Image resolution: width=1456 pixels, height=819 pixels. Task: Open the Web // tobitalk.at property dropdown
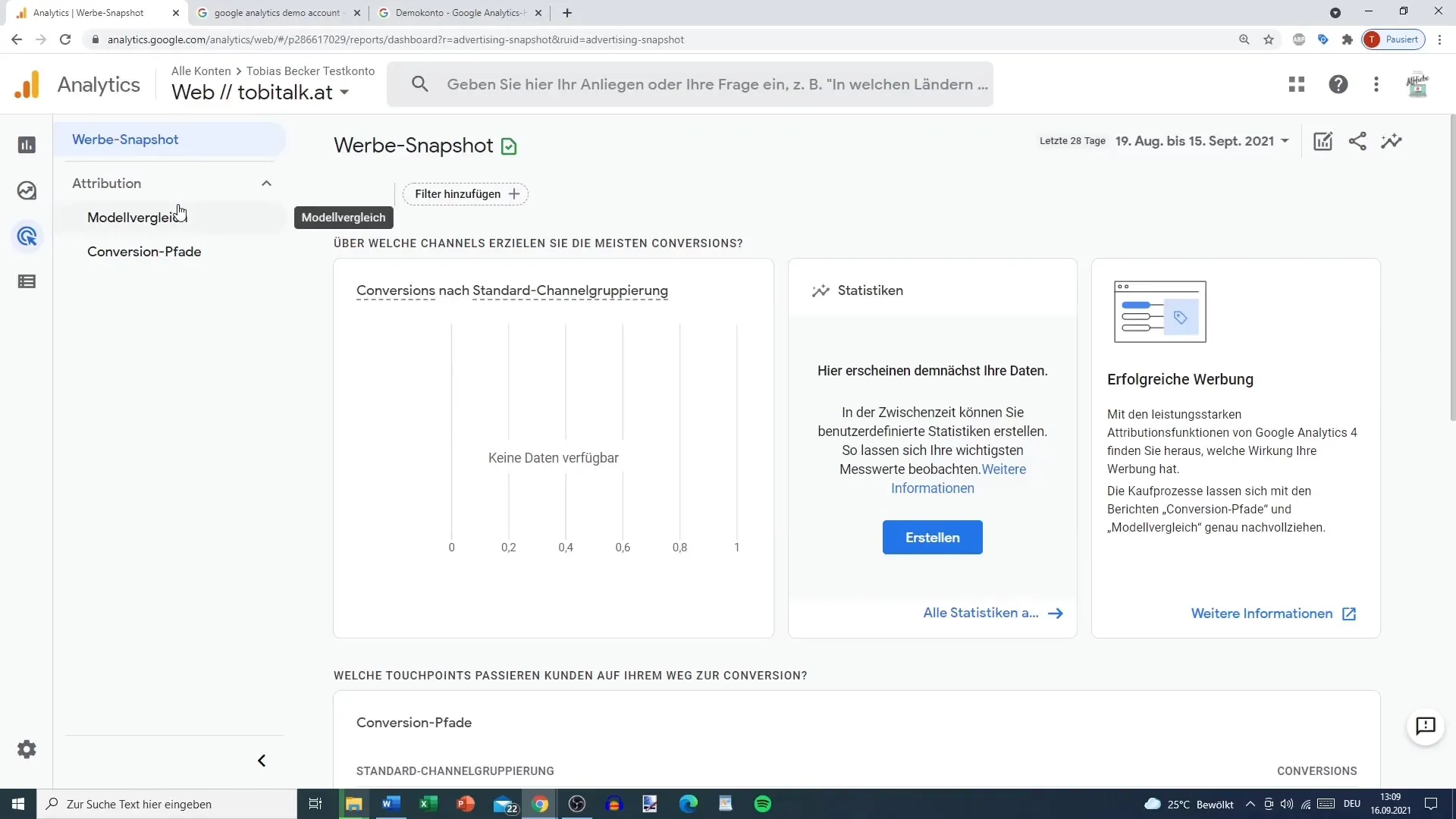click(260, 93)
